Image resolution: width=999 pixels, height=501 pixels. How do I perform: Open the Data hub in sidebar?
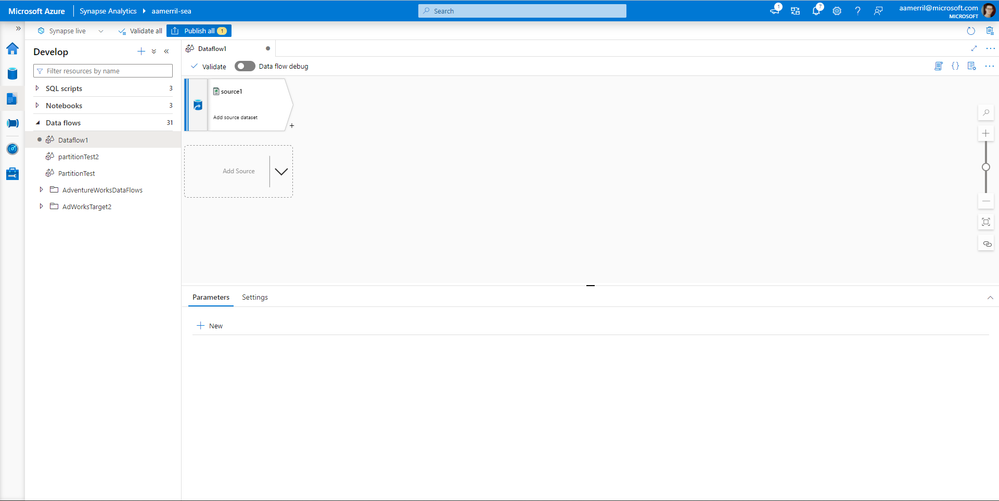click(12, 74)
